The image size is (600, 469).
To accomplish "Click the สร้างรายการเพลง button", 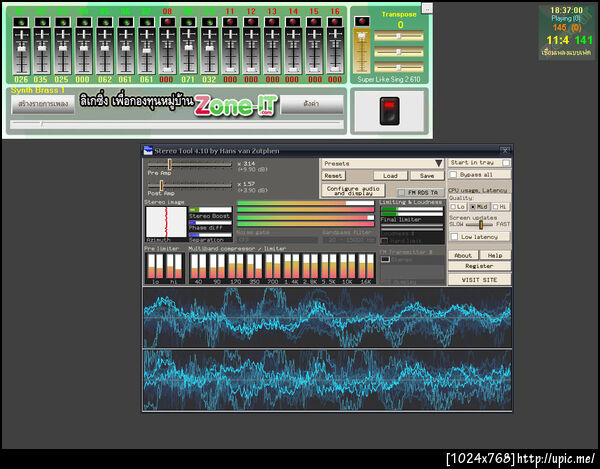I will tap(43, 104).
